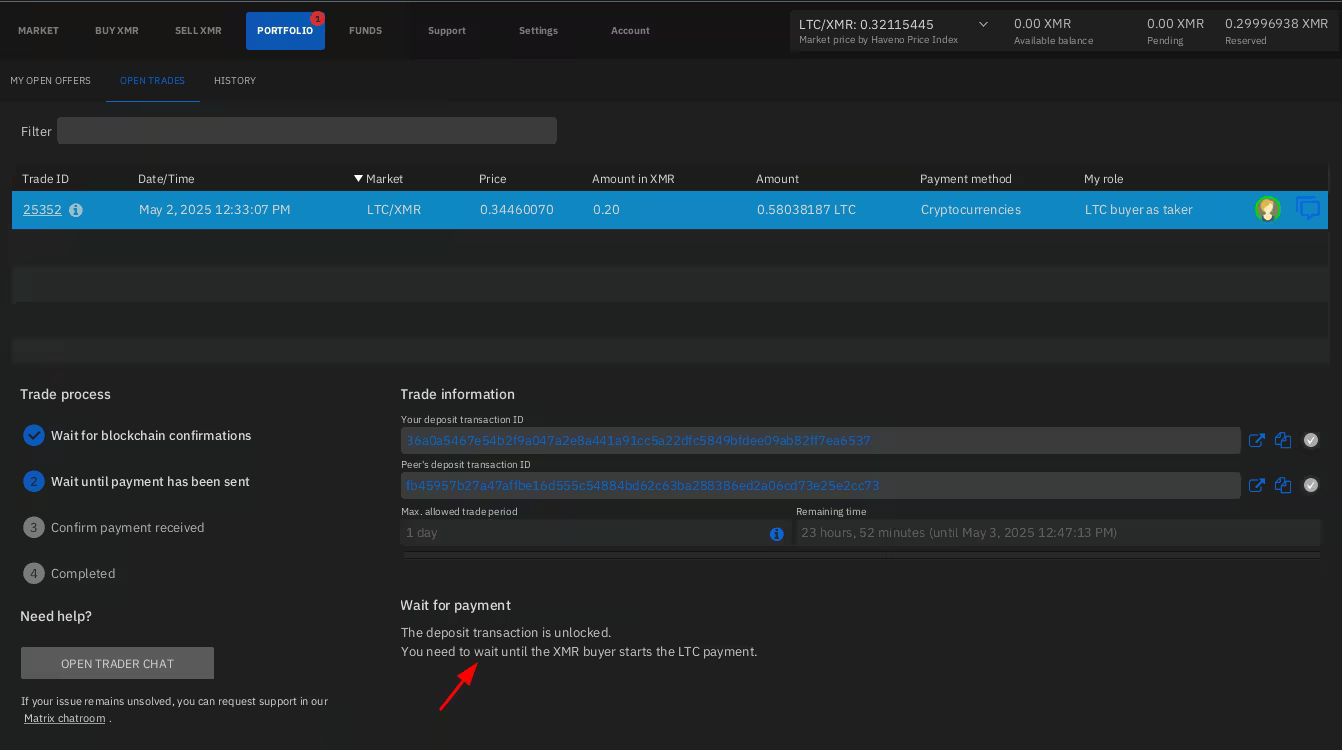Open the Funds menu
The height and width of the screenshot is (750, 1342).
(365, 30)
